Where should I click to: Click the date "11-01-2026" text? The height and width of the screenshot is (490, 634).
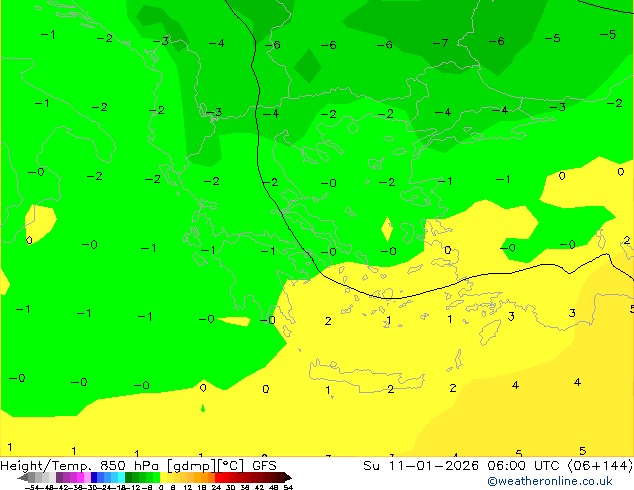[434, 466]
